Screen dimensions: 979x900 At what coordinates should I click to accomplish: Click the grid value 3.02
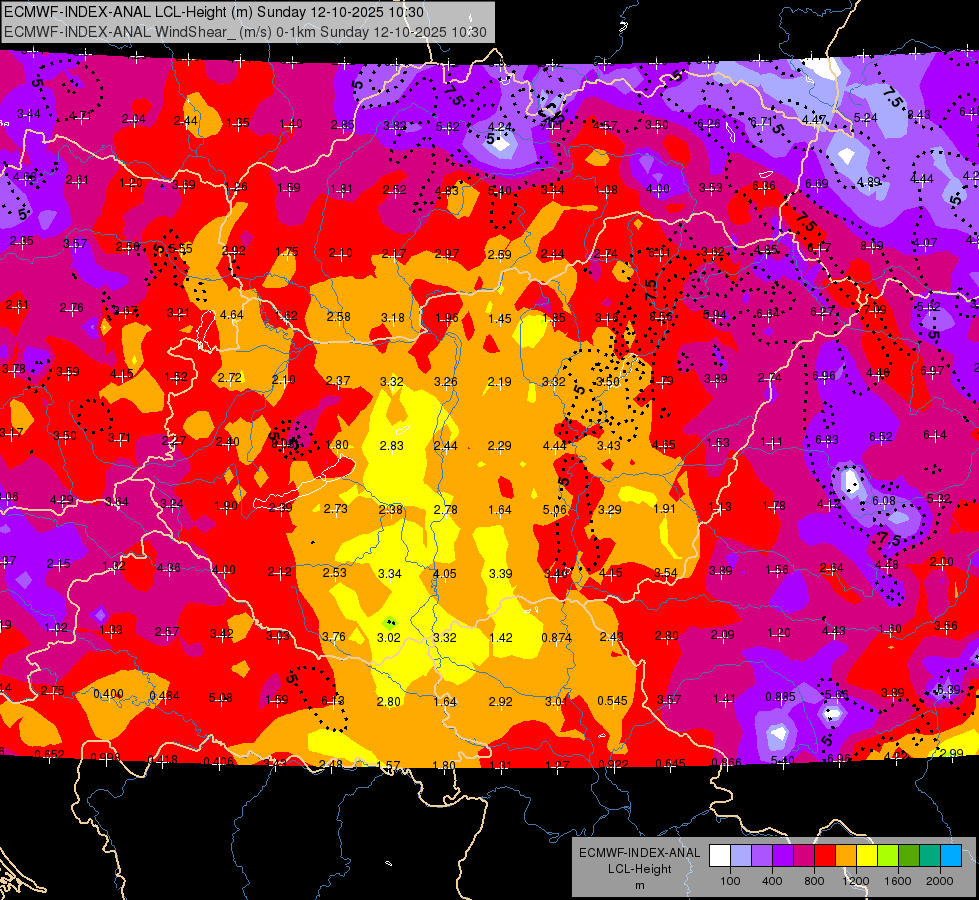tap(388, 638)
